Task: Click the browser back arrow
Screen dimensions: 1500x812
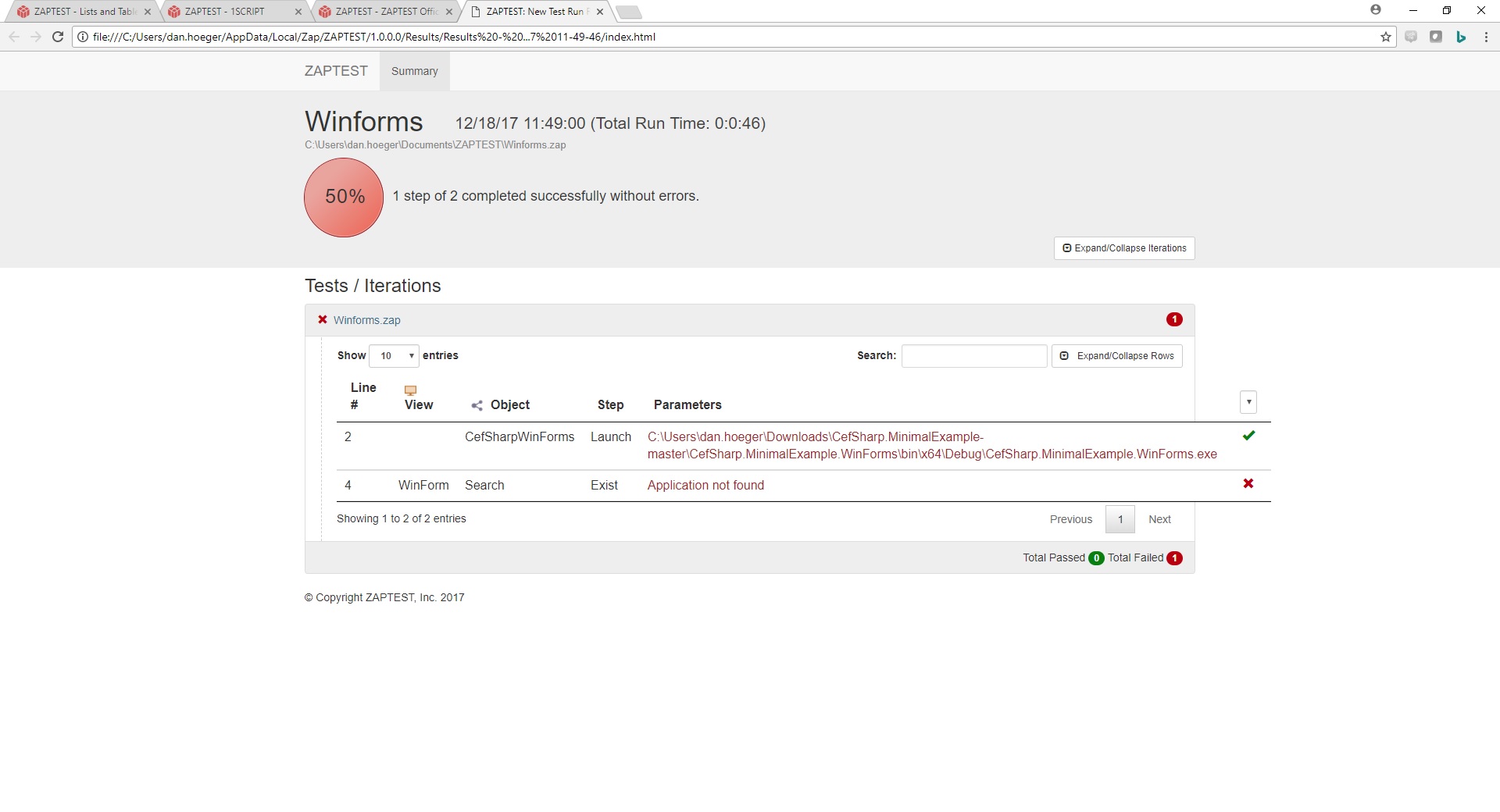Action: click(14, 37)
